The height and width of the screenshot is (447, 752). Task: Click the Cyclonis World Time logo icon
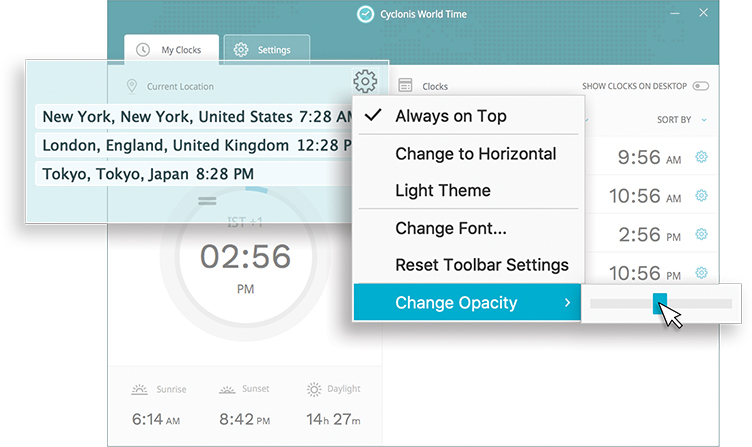click(365, 14)
